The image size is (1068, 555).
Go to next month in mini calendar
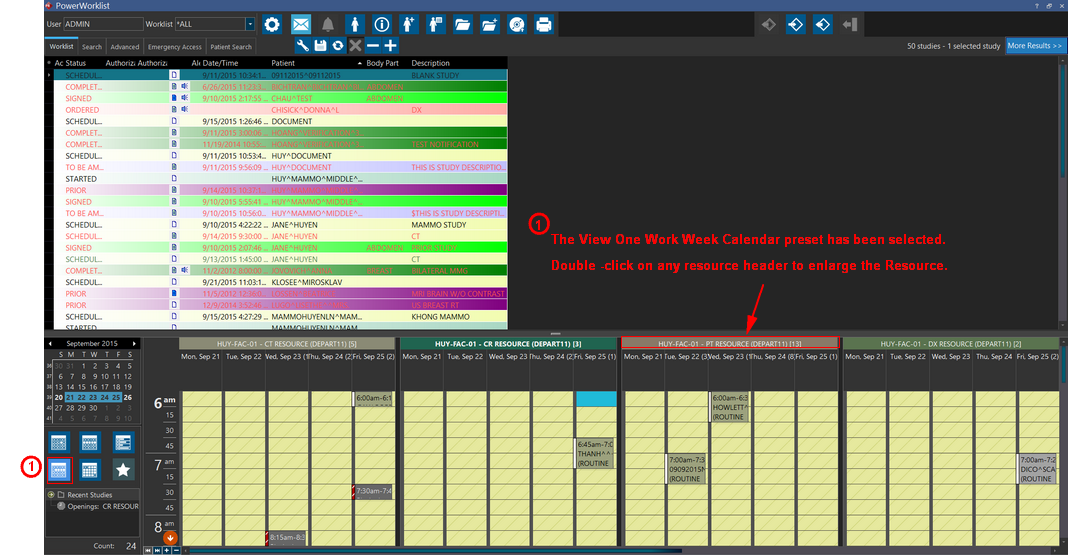[135, 343]
